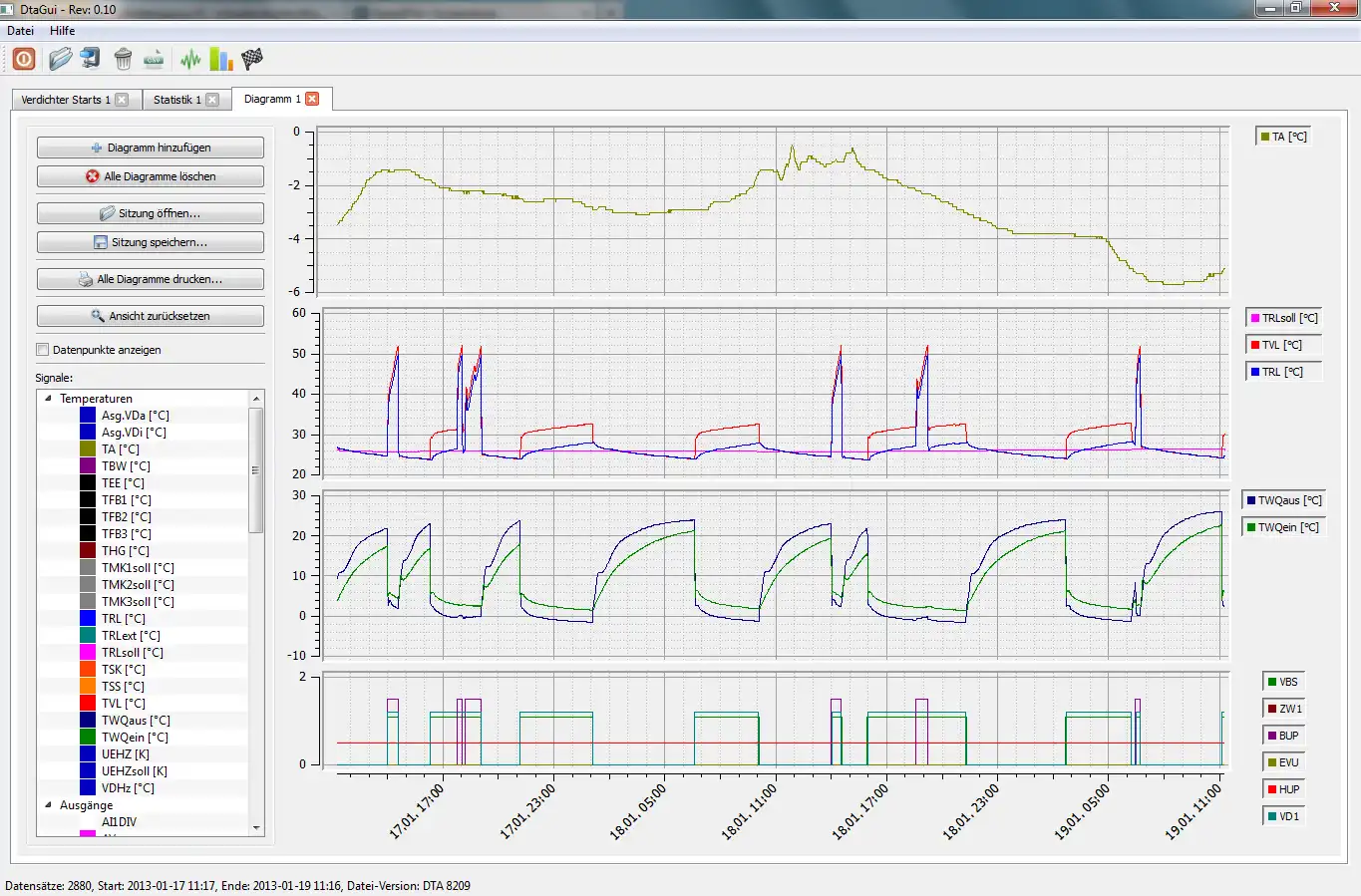Click the Diagramm hinzufügen button

[151, 148]
